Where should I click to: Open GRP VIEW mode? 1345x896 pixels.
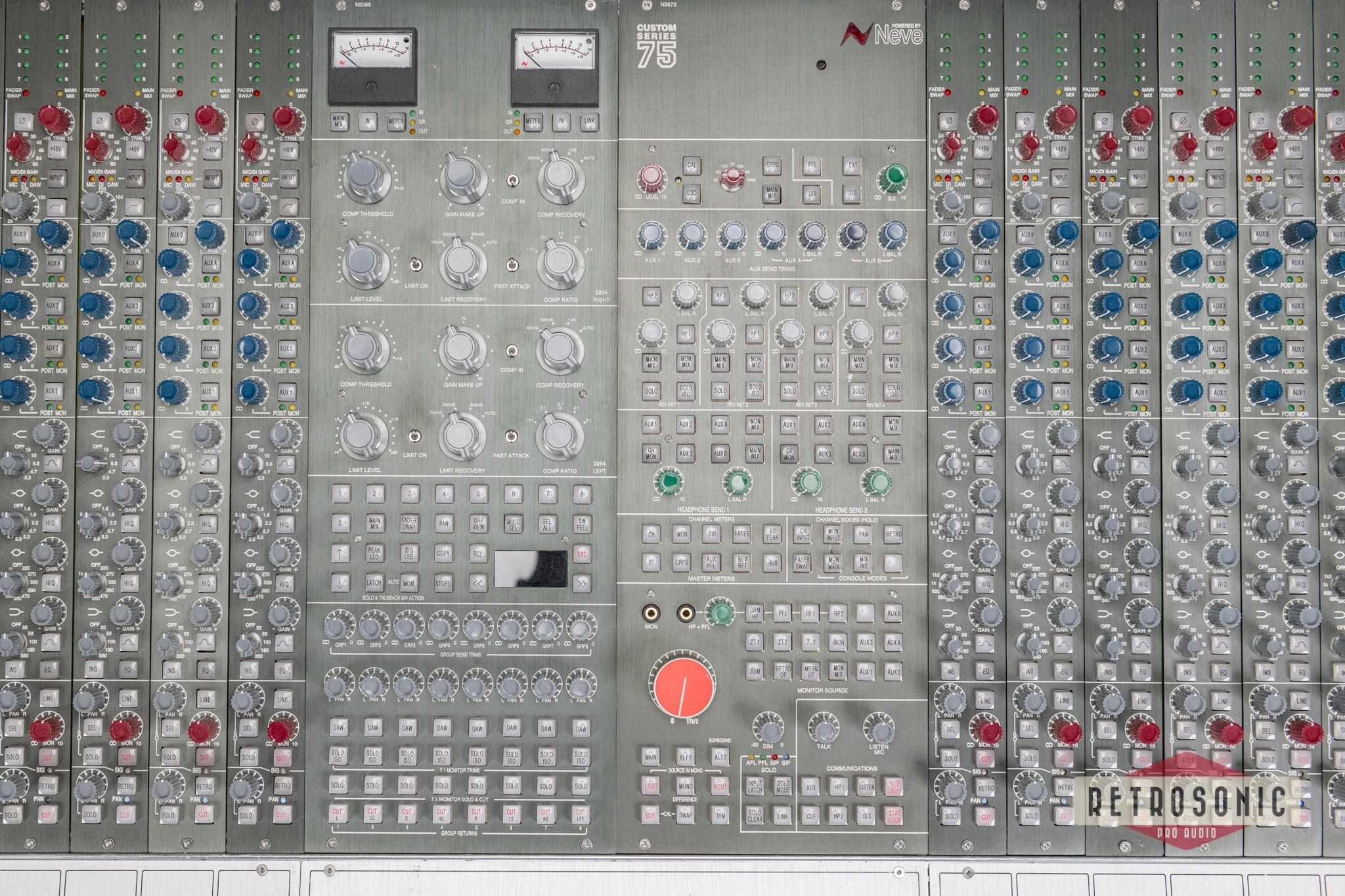[478, 524]
